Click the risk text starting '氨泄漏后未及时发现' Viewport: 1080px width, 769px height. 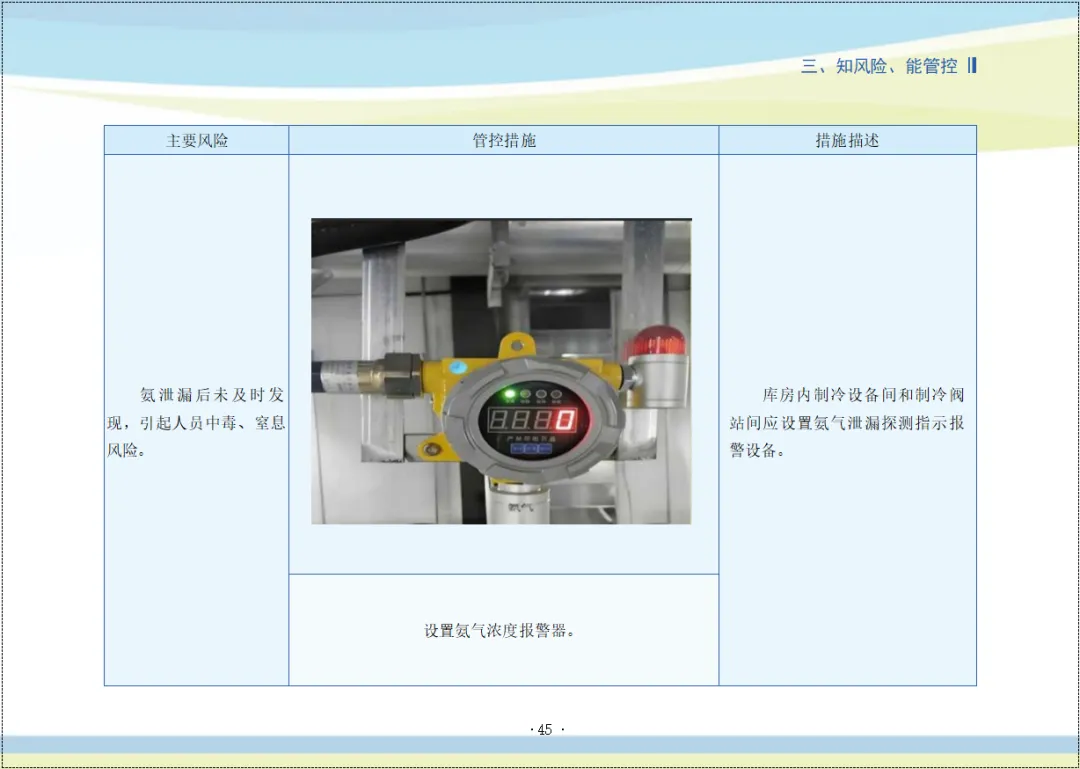pyautogui.click(x=196, y=423)
